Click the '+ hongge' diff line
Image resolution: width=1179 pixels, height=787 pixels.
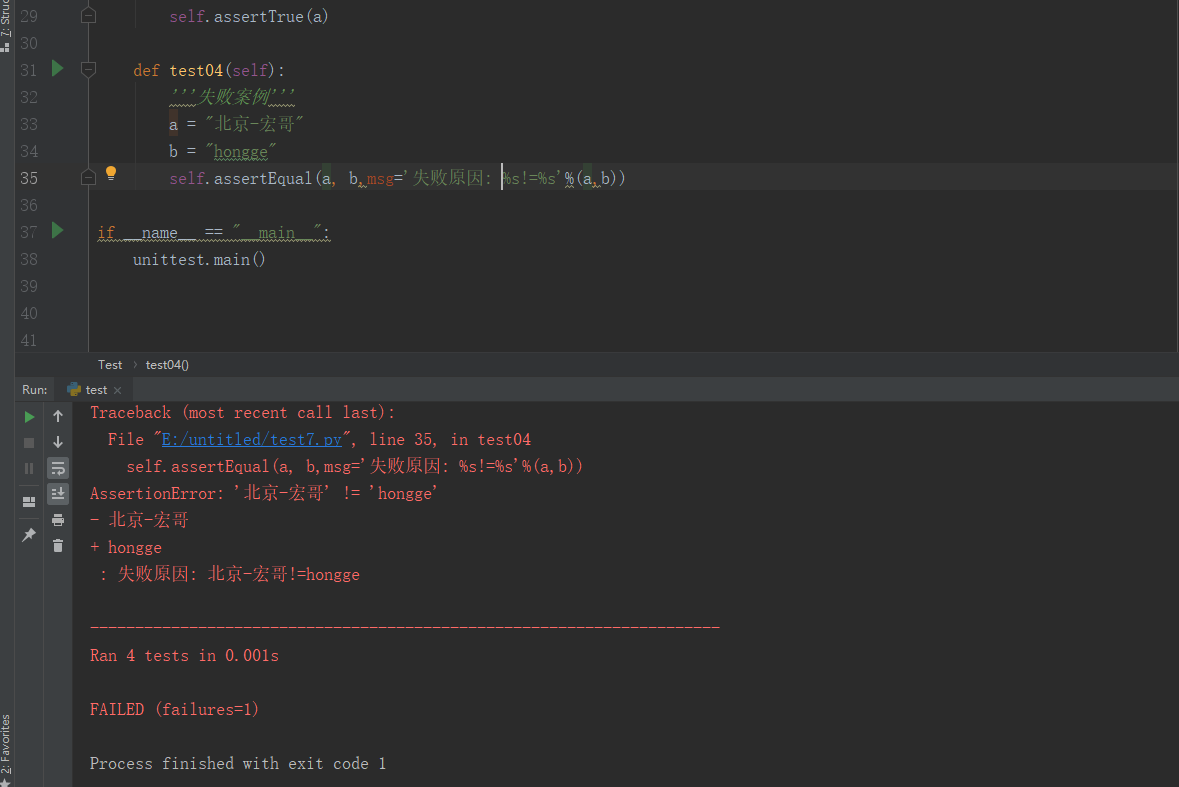tap(126, 547)
